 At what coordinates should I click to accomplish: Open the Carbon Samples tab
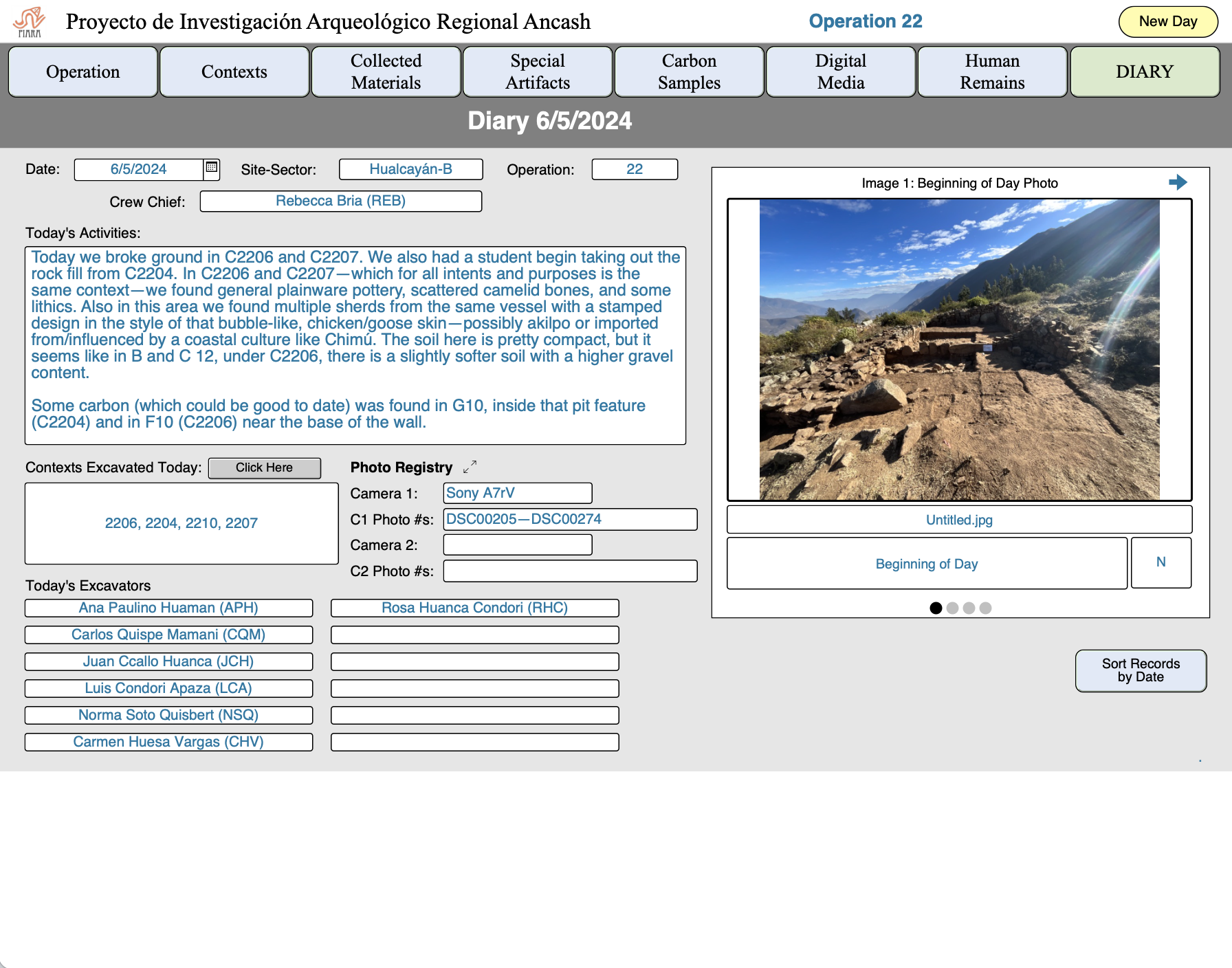click(x=689, y=71)
